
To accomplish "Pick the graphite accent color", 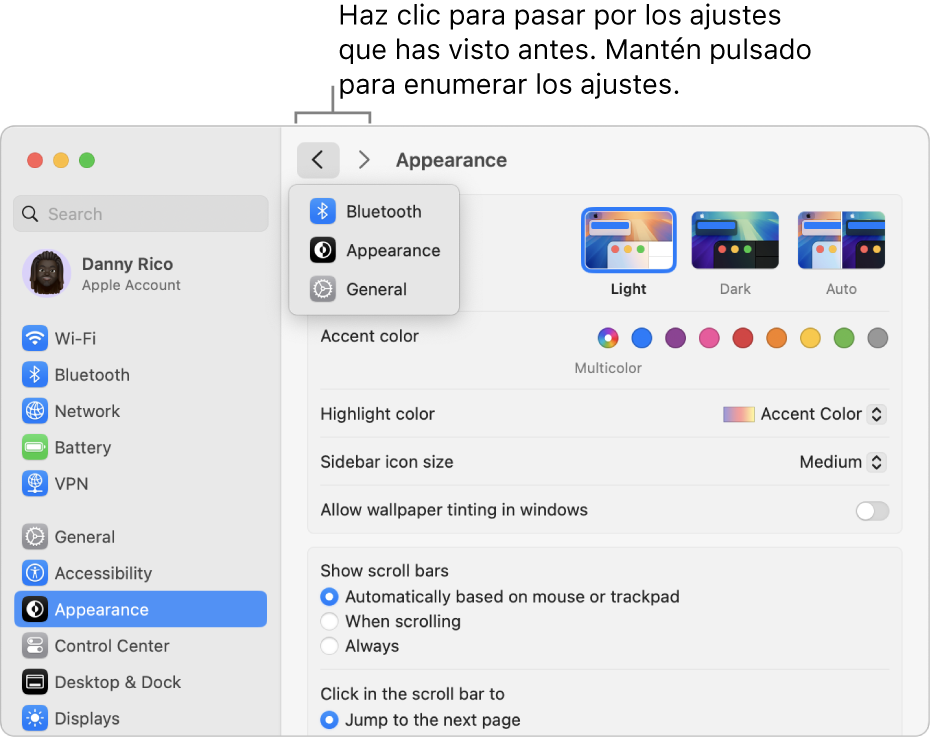I will tap(878, 338).
